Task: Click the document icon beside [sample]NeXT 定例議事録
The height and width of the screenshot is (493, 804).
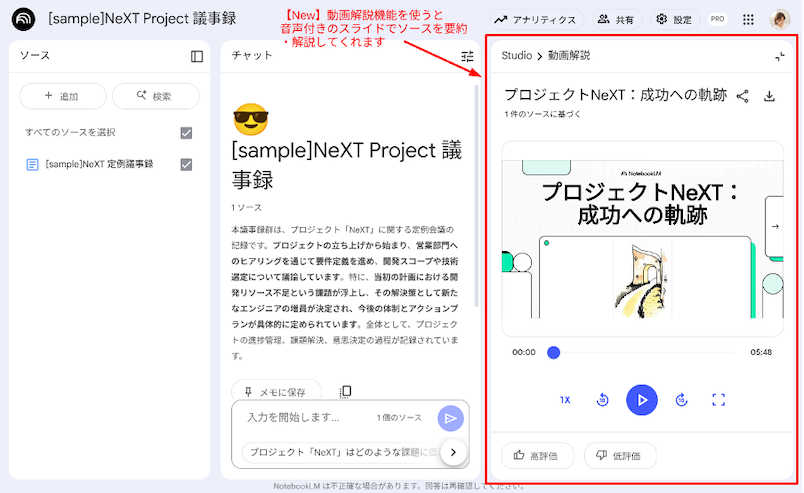Action: [x=32, y=165]
